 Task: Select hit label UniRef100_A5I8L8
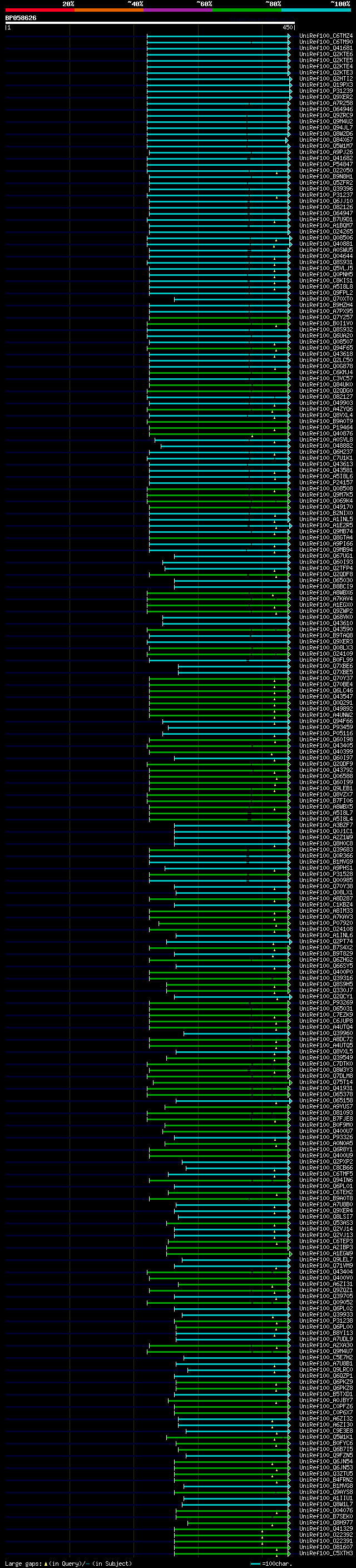click(x=325, y=286)
